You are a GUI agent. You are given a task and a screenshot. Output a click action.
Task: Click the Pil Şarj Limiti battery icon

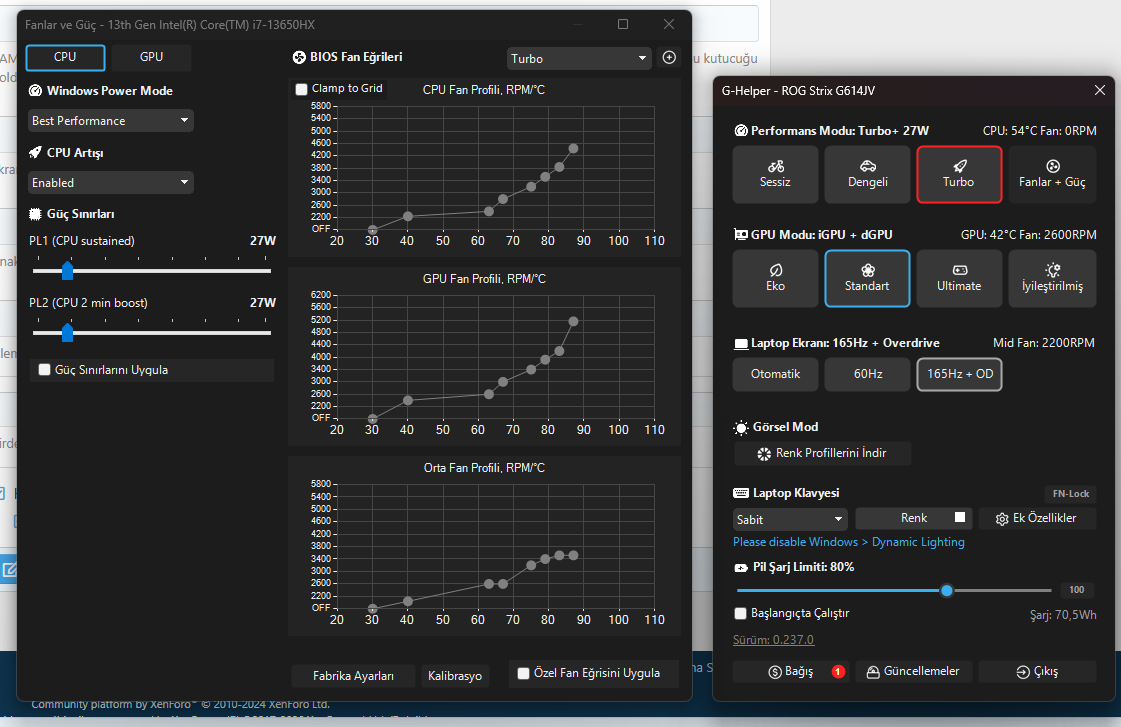741,568
